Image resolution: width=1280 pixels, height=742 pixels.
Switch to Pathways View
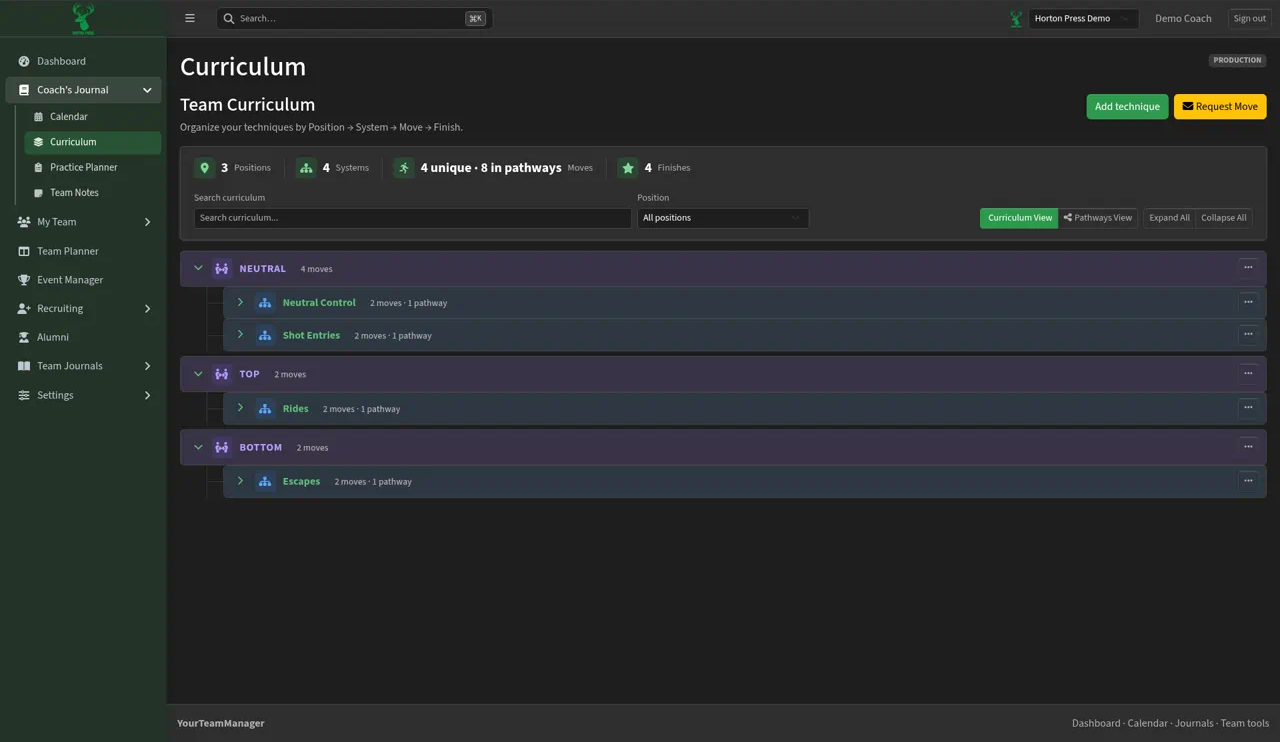click(x=1098, y=218)
